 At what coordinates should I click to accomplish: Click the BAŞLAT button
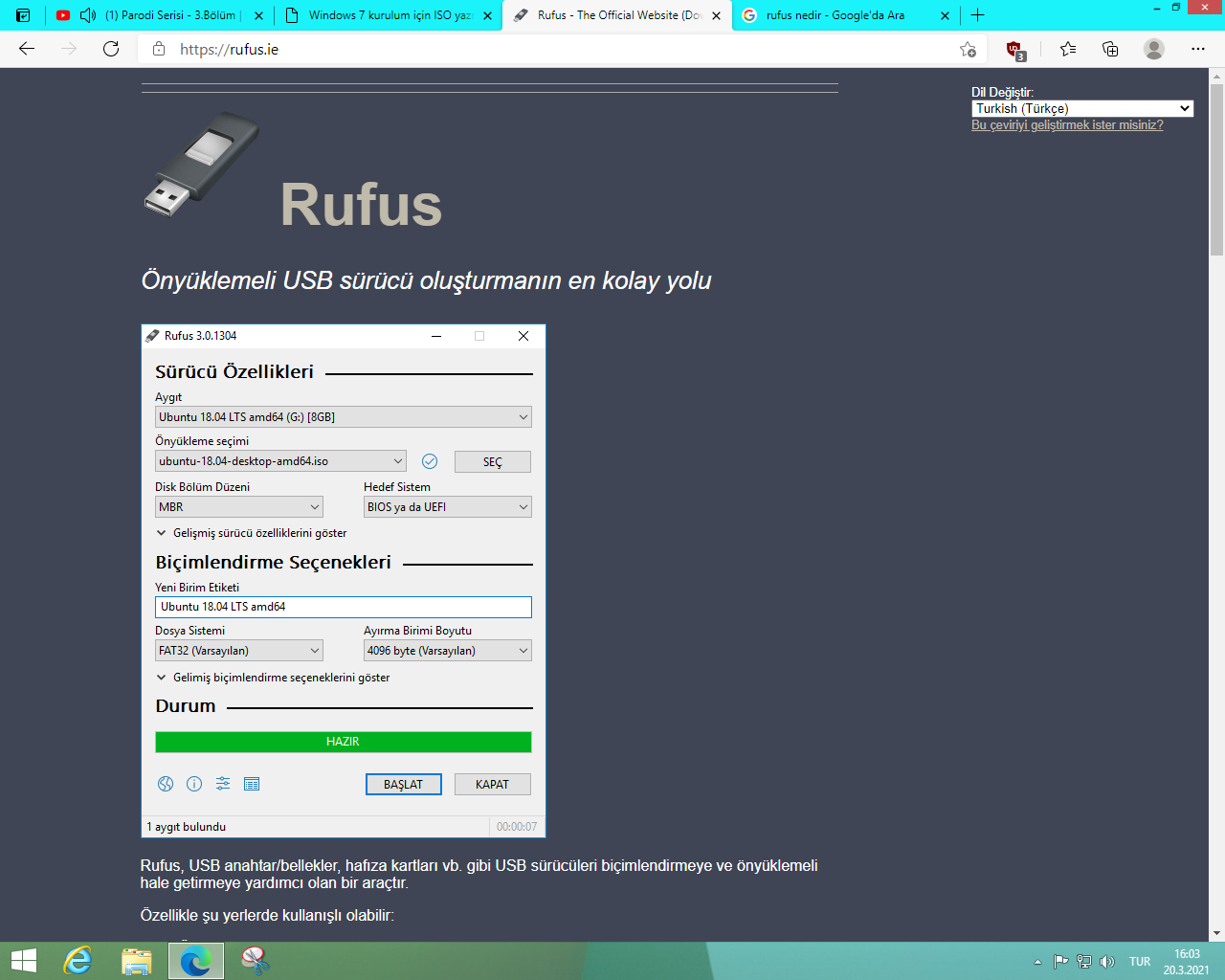tap(403, 785)
